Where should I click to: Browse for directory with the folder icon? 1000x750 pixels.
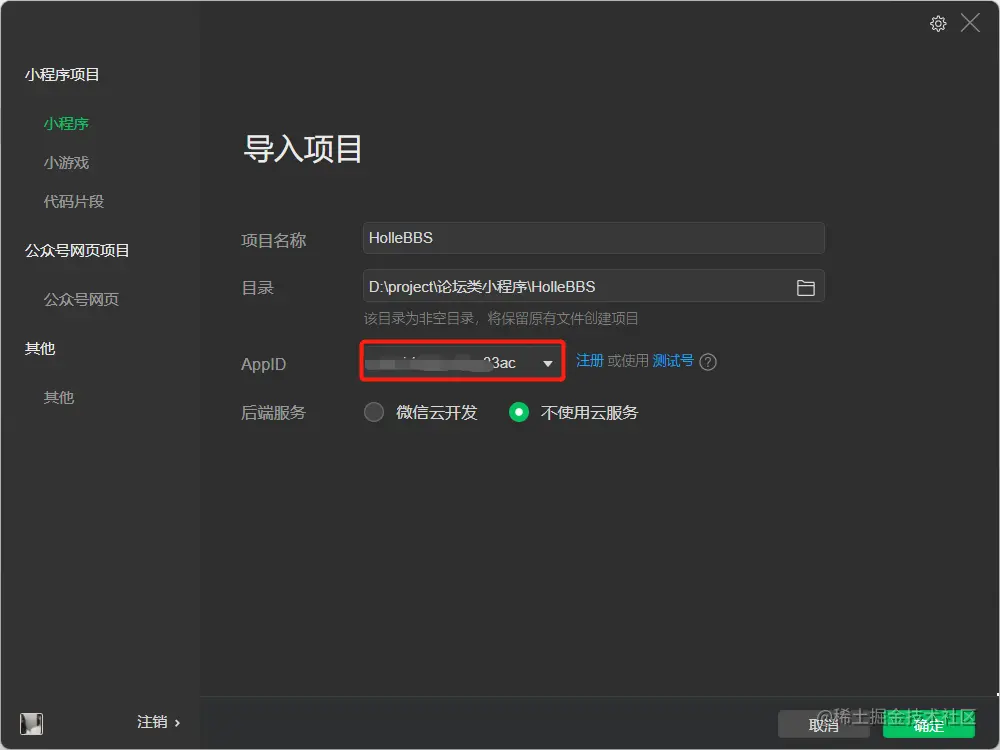(805, 288)
